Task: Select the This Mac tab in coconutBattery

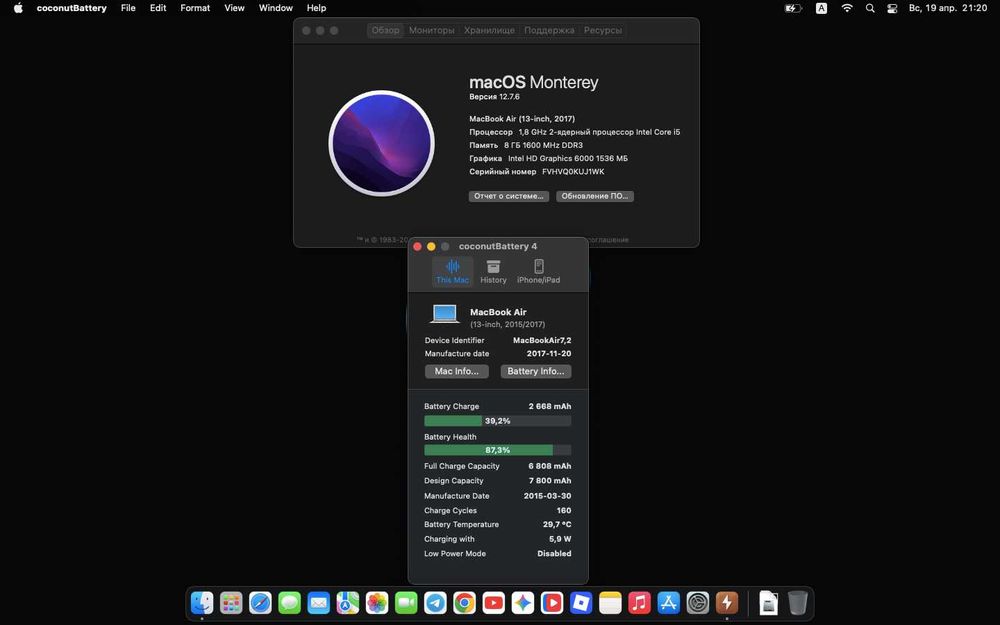Action: [x=452, y=272]
